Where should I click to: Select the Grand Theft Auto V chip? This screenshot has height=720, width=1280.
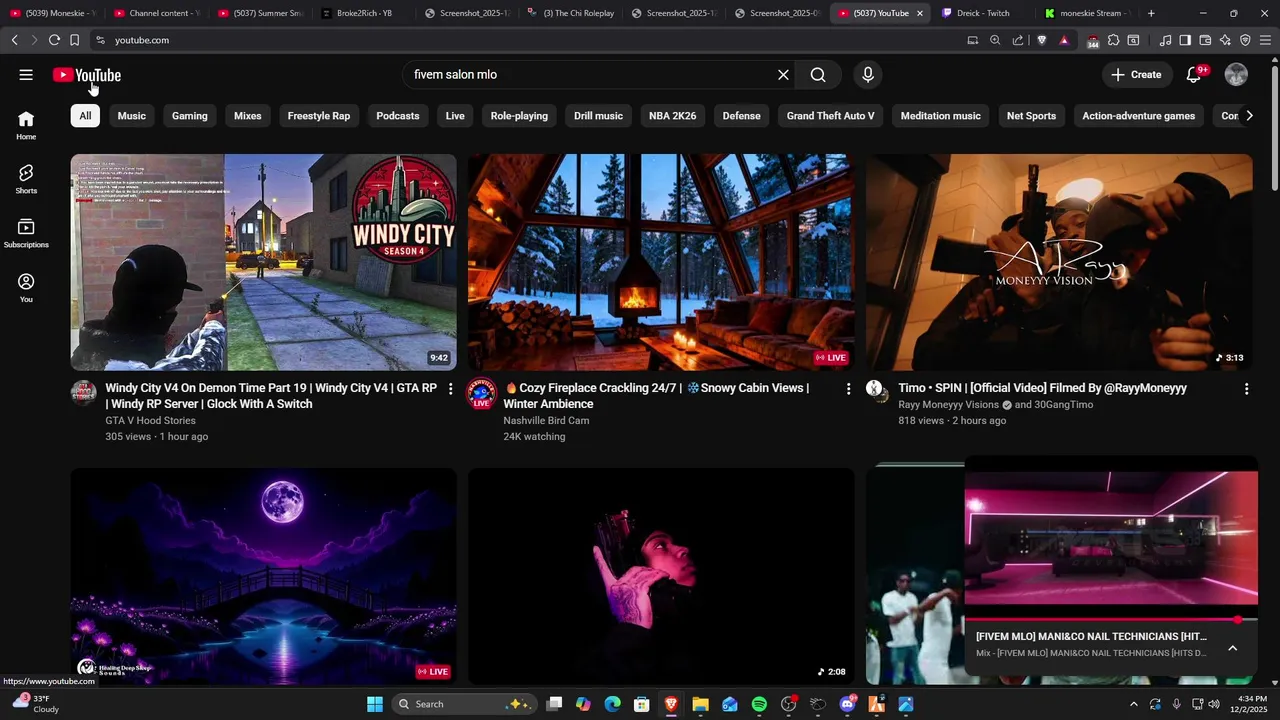[x=830, y=116]
